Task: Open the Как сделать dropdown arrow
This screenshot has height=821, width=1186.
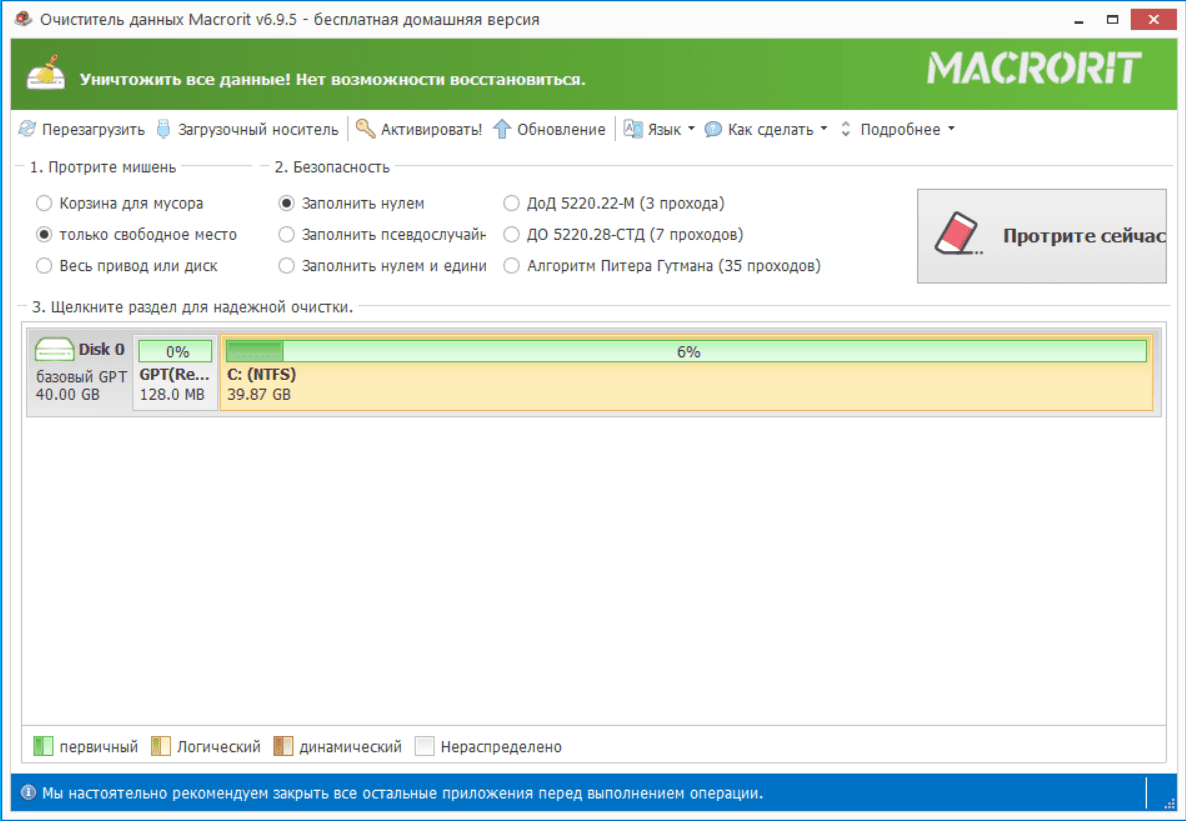Action: (x=824, y=129)
